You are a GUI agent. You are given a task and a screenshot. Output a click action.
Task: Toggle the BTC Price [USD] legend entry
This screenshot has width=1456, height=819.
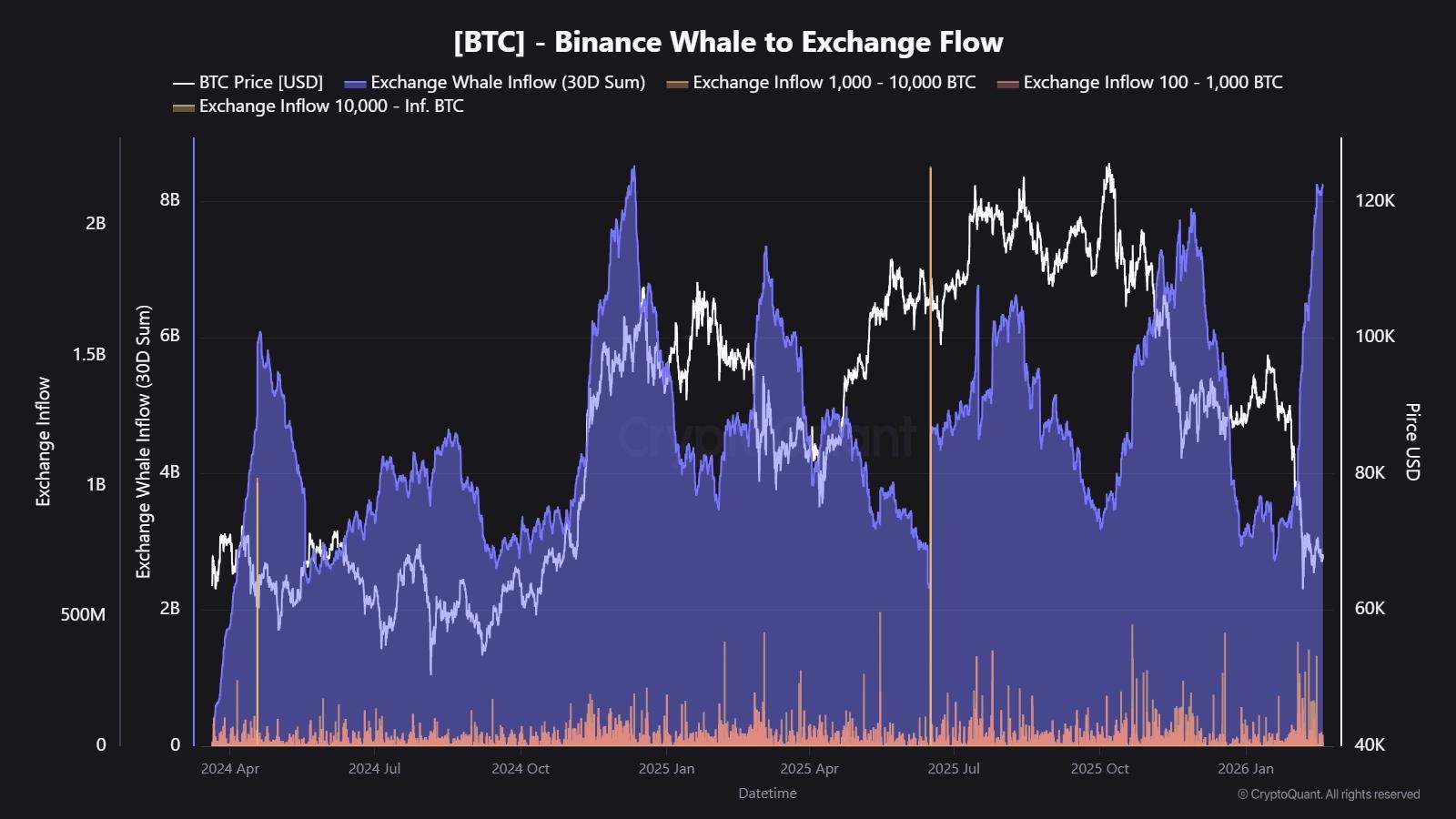(x=260, y=83)
